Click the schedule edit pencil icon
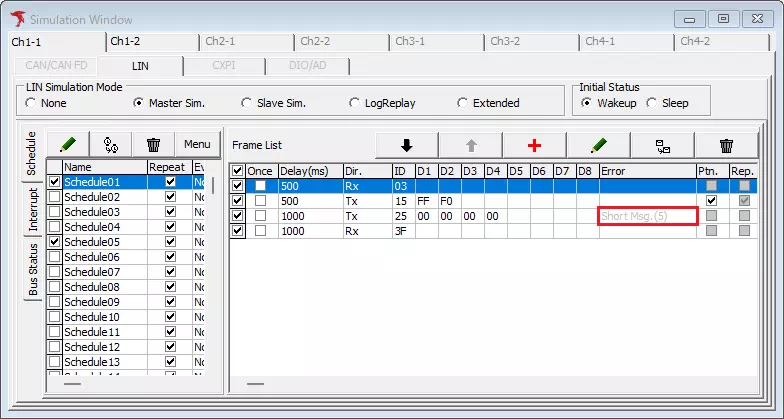Viewport: 784px width, 419px height. 68,144
